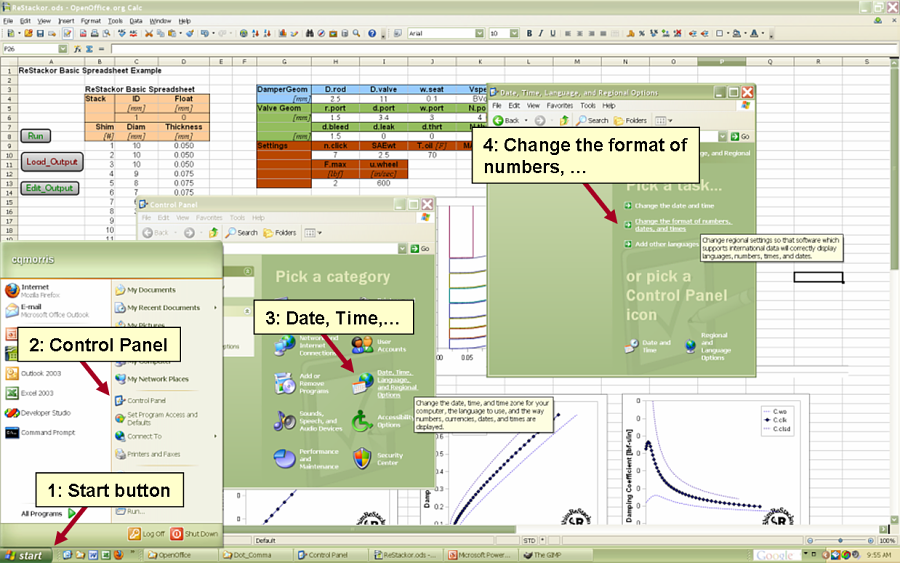Open the Font Size dropdown showing 10
Screen dimensions: 900x563
[514, 33]
